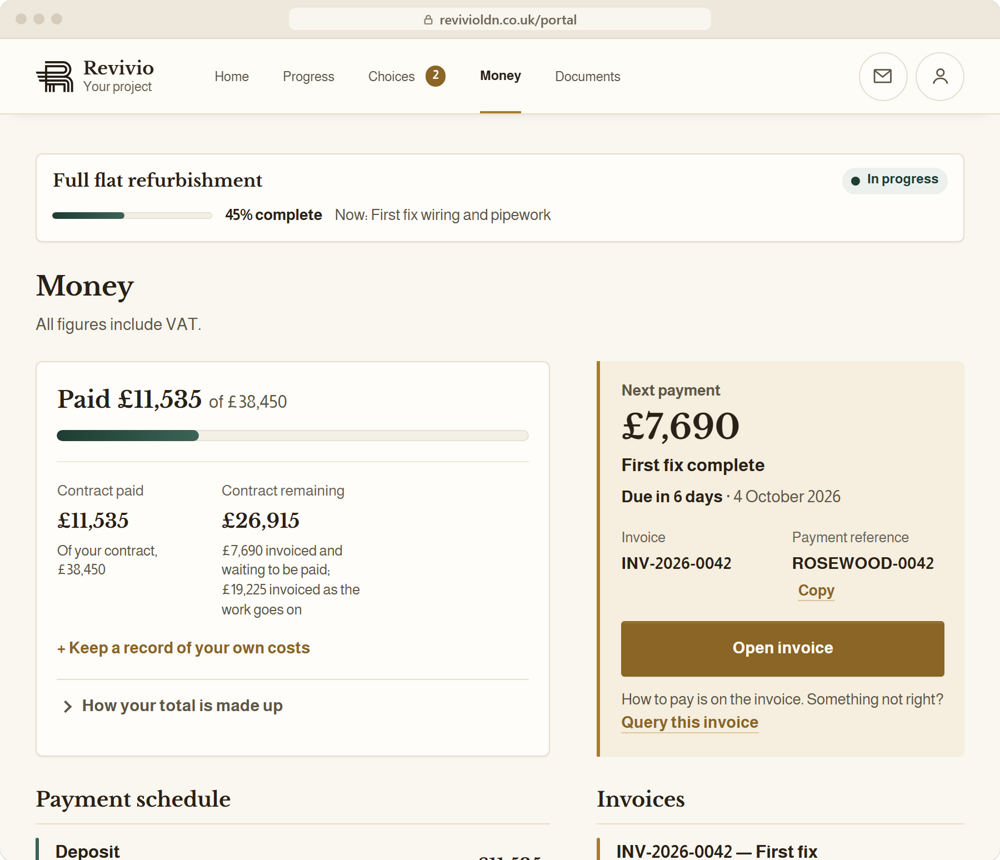
Task: Click the 'Of your contract, £38,450' note
Action: [108, 560]
